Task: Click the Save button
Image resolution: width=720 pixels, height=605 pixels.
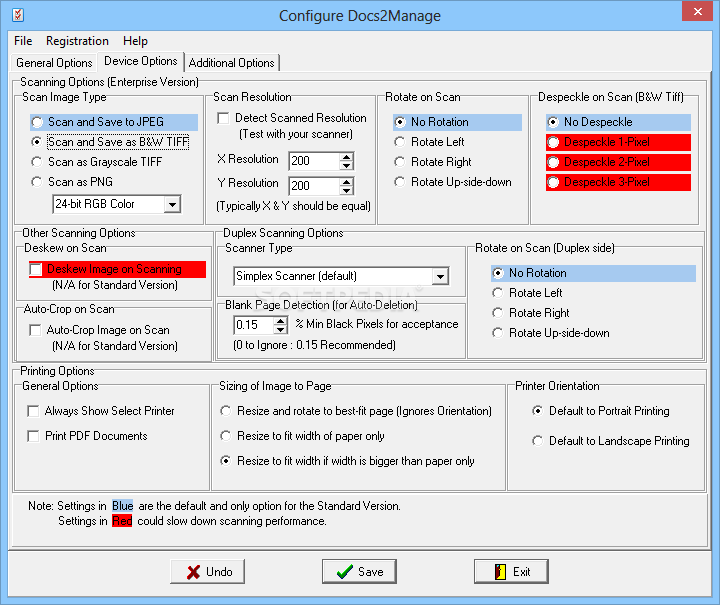Action: [x=360, y=572]
